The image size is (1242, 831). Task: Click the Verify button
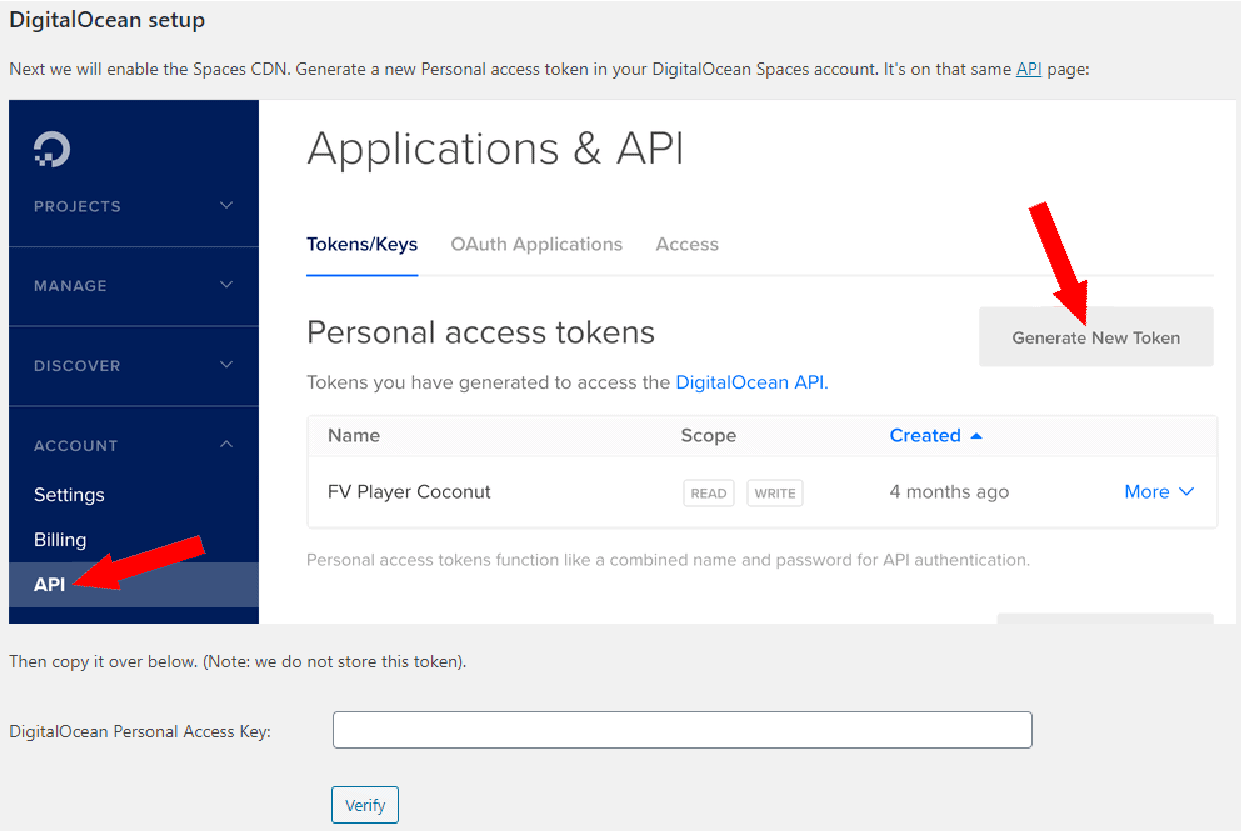(365, 805)
